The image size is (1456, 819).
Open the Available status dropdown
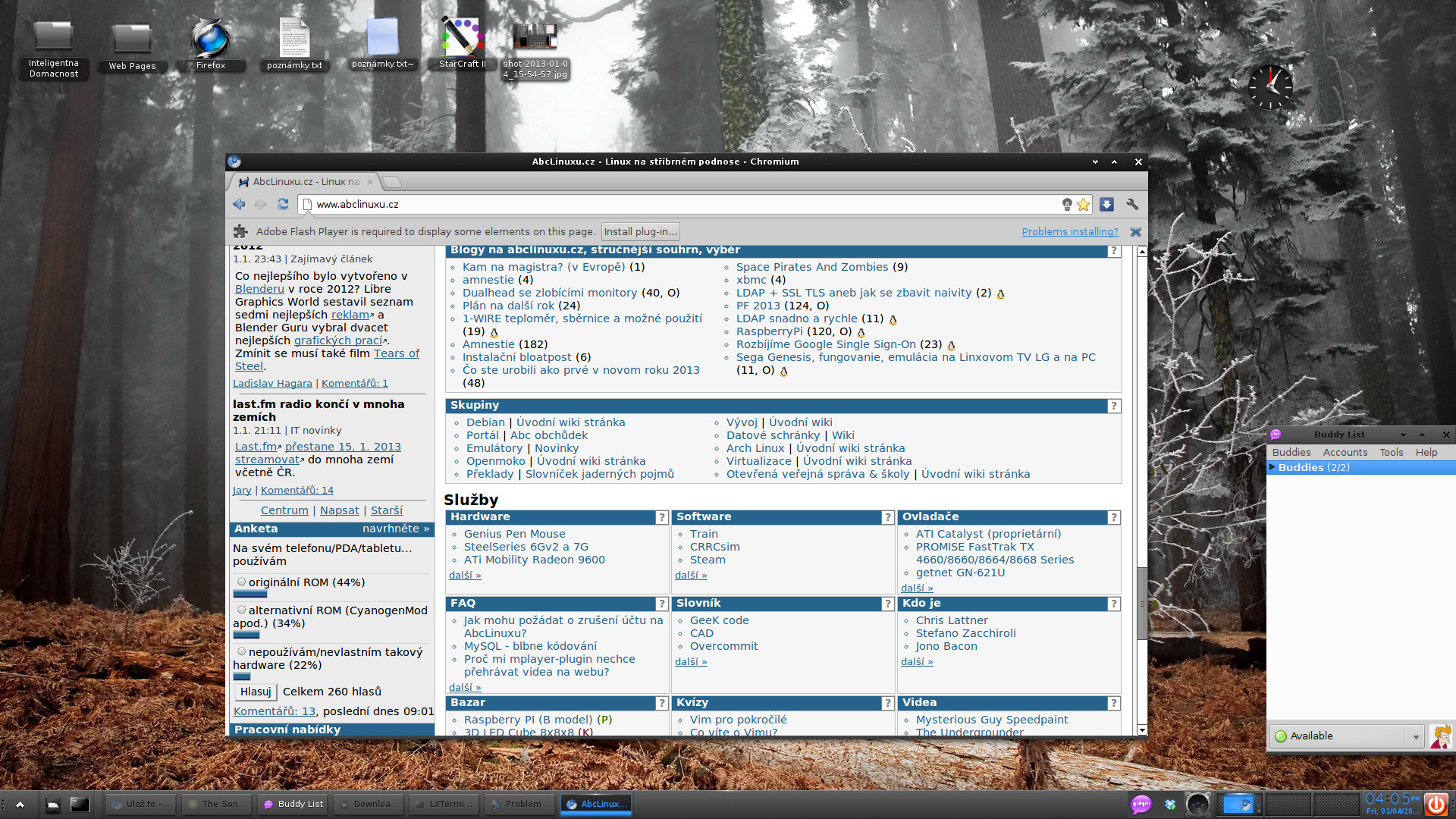click(1348, 736)
